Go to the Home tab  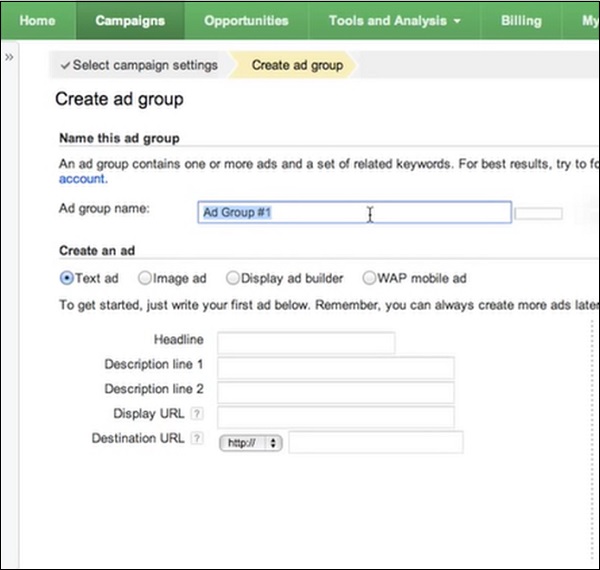point(37,20)
